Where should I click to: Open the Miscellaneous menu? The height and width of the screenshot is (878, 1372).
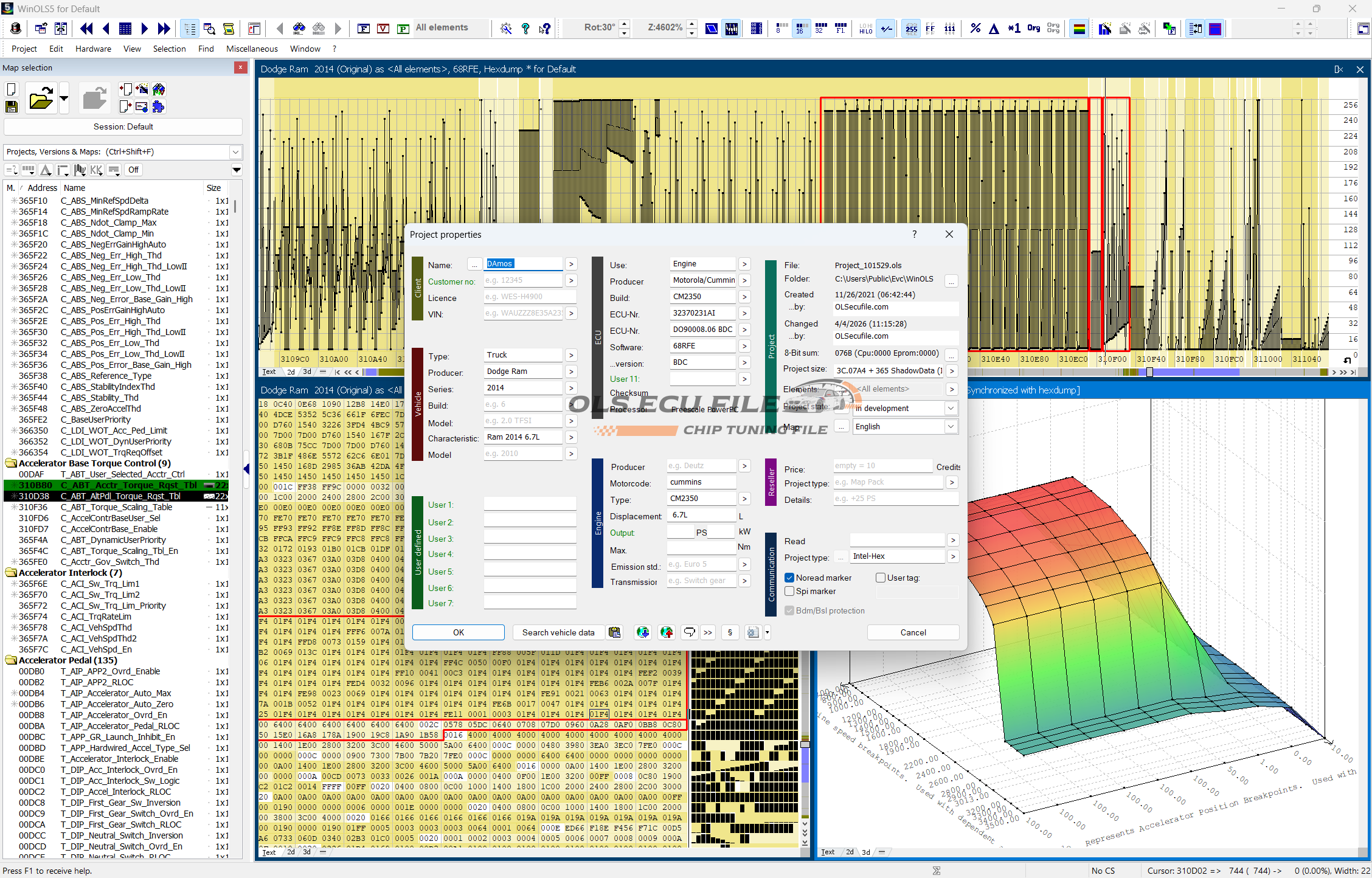pos(252,49)
